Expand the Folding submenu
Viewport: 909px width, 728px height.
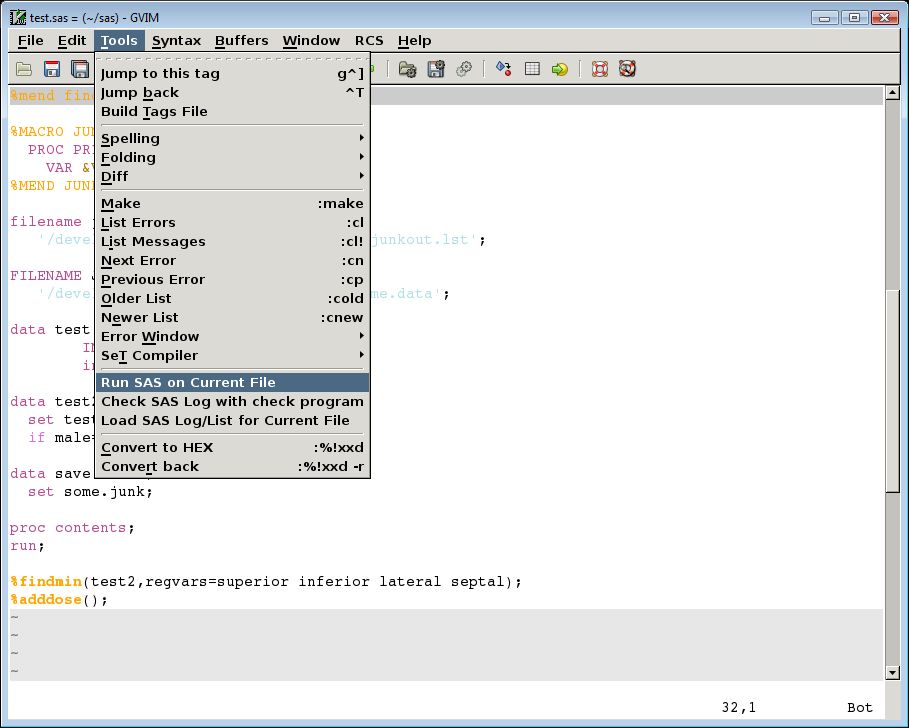[x=232, y=158]
